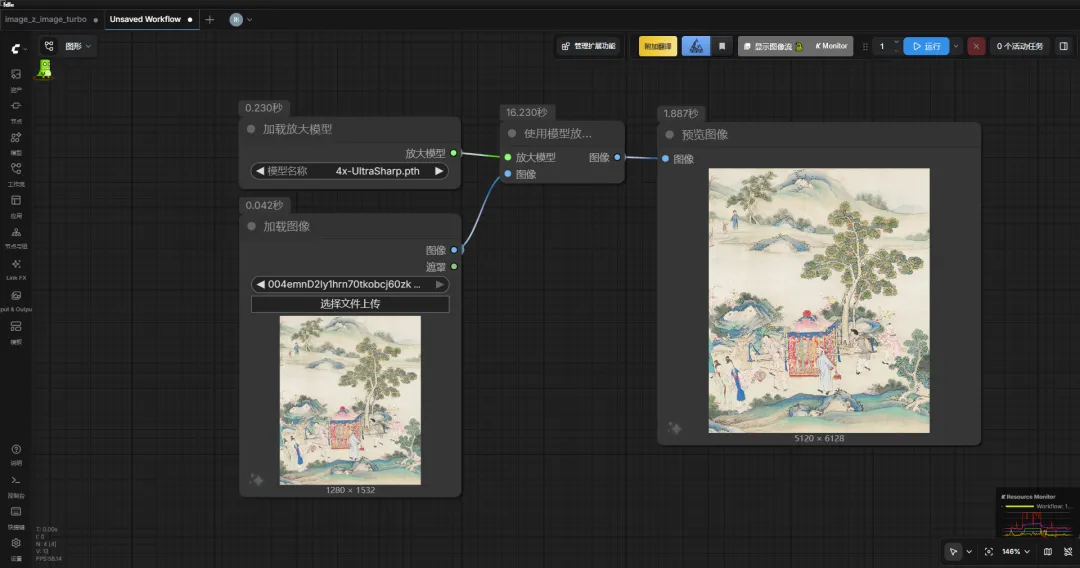Toggle the 附加翻译 yellow button
This screenshot has width=1080, height=568.
[658, 46]
